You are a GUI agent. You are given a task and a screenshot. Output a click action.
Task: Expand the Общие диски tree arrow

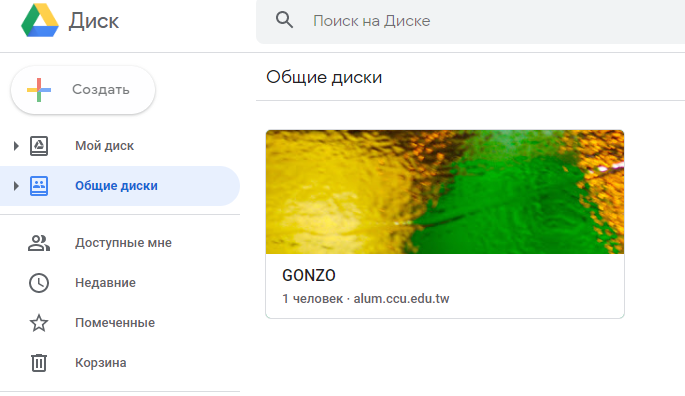coord(16,186)
